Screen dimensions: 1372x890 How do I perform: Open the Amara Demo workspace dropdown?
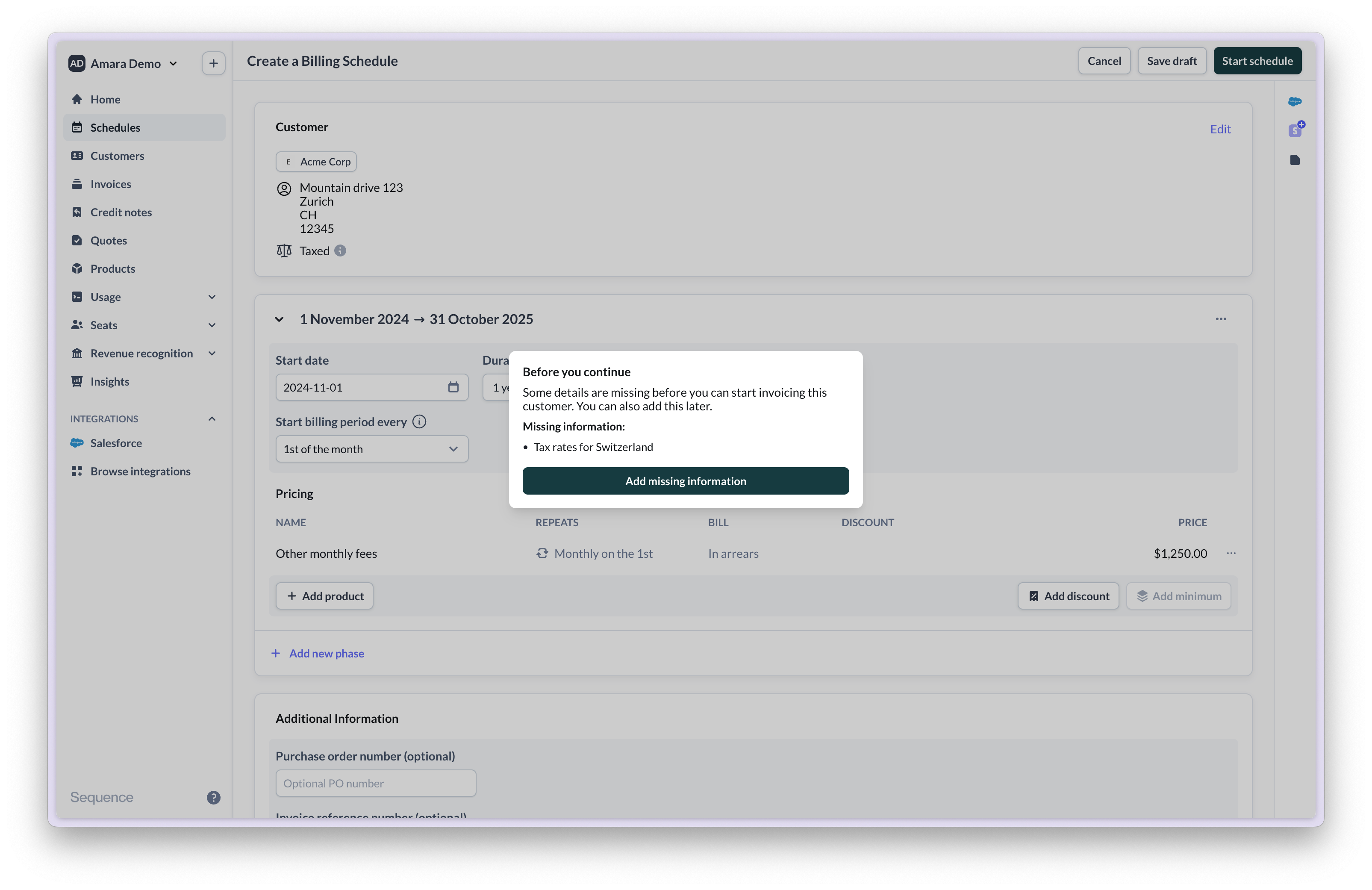tap(173, 63)
